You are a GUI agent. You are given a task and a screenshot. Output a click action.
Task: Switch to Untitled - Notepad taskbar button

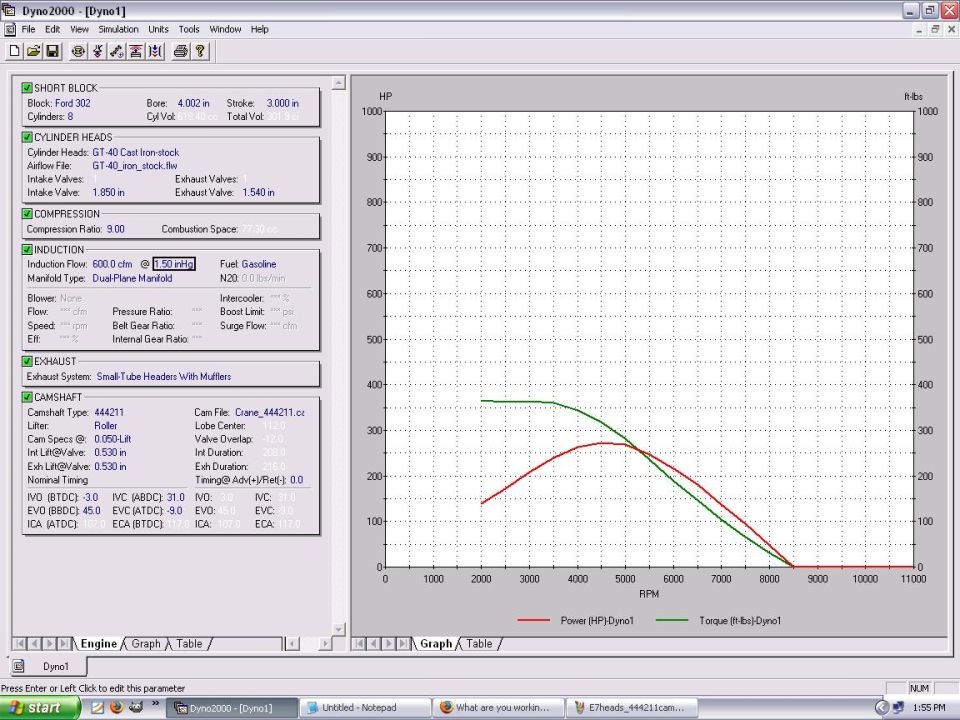point(365,708)
